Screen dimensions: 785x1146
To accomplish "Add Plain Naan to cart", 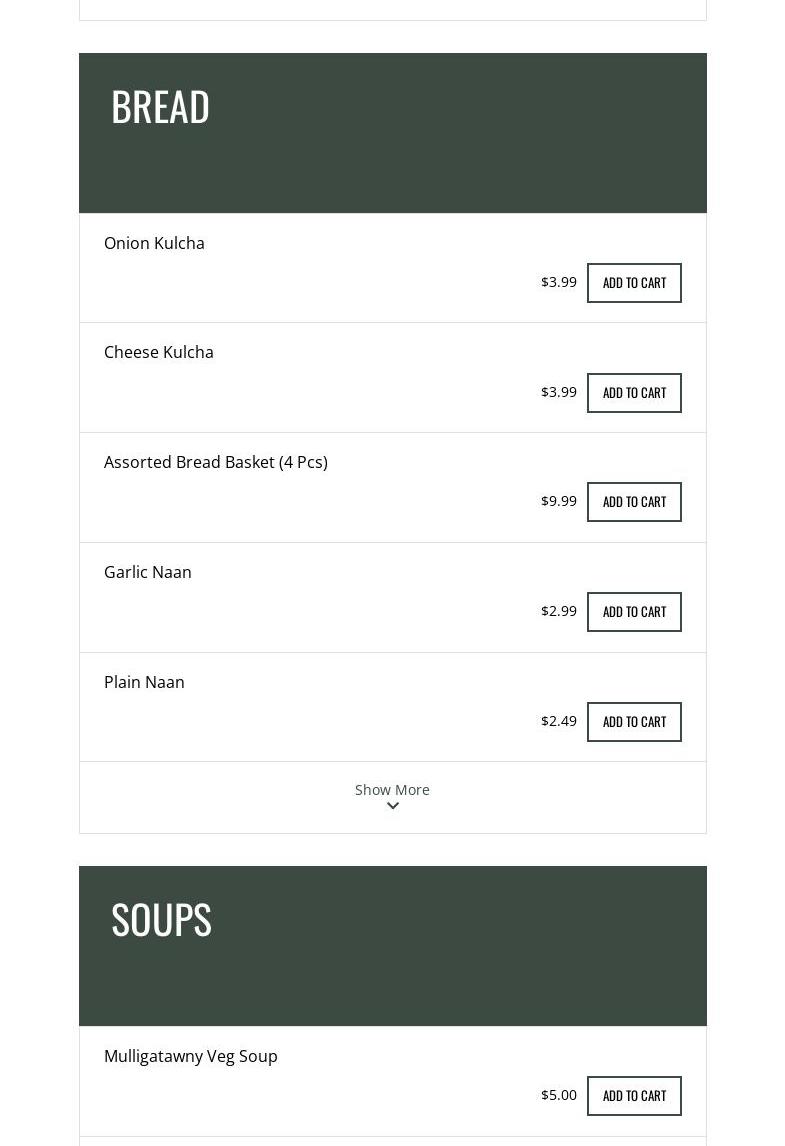I will (634, 722).
